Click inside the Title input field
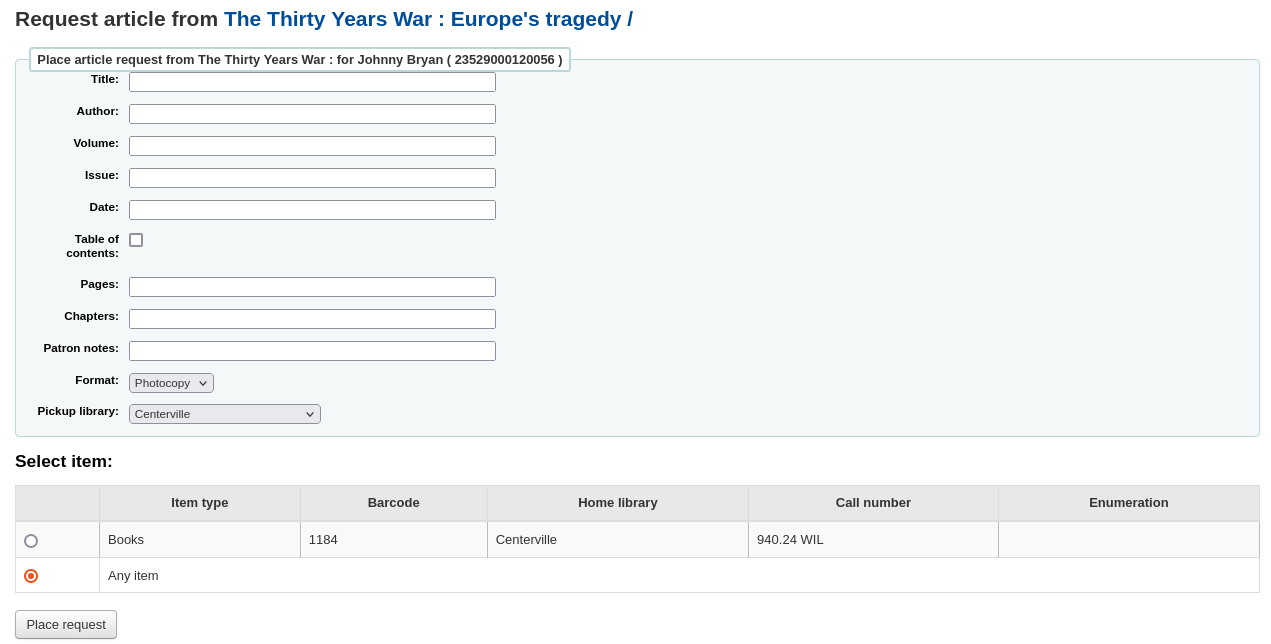Viewport: 1271px width, 644px height. click(x=311, y=81)
